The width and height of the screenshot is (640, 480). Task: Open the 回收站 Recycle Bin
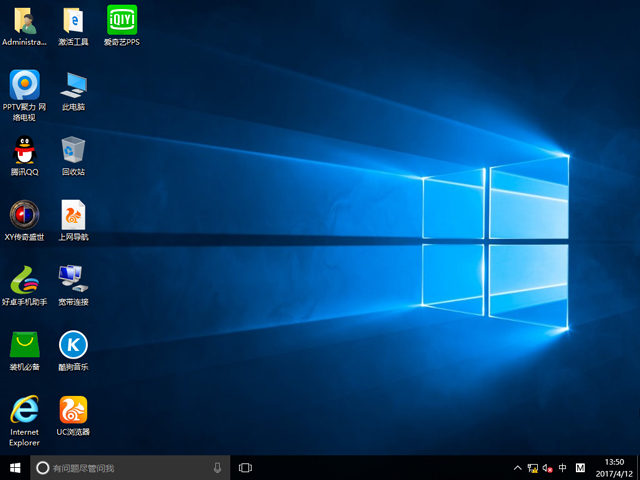tap(73, 150)
